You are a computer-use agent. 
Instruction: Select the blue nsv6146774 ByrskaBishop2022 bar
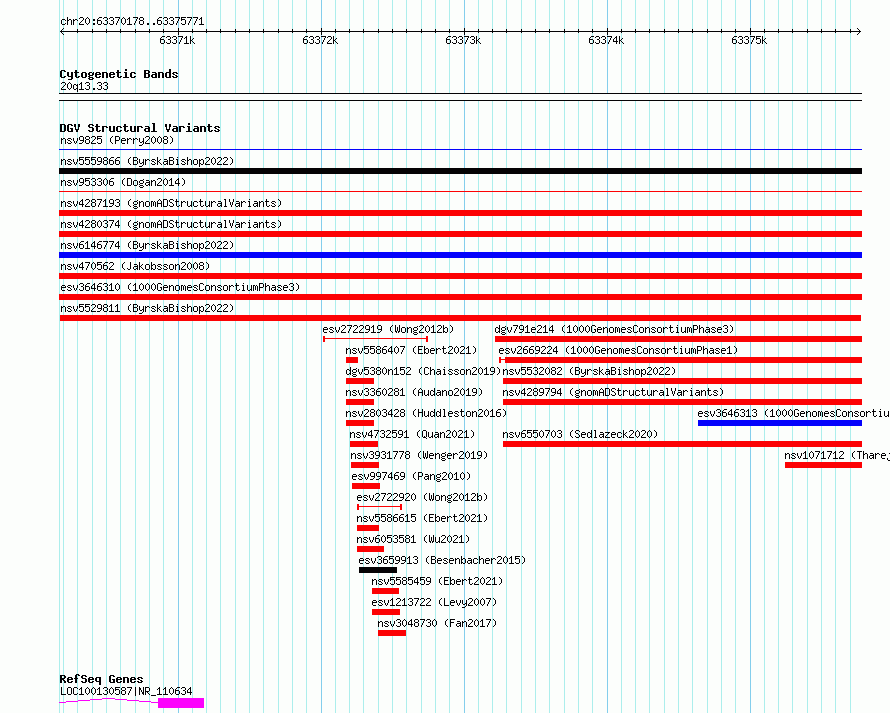click(460, 255)
